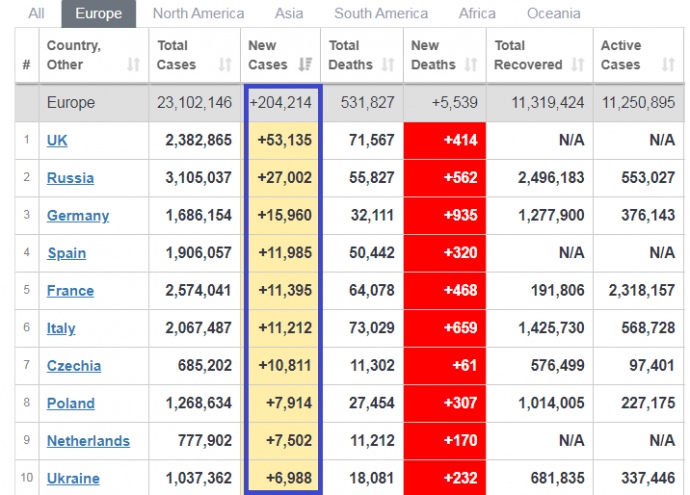Open the UK country link
The width and height of the screenshot is (690, 495).
(x=57, y=141)
